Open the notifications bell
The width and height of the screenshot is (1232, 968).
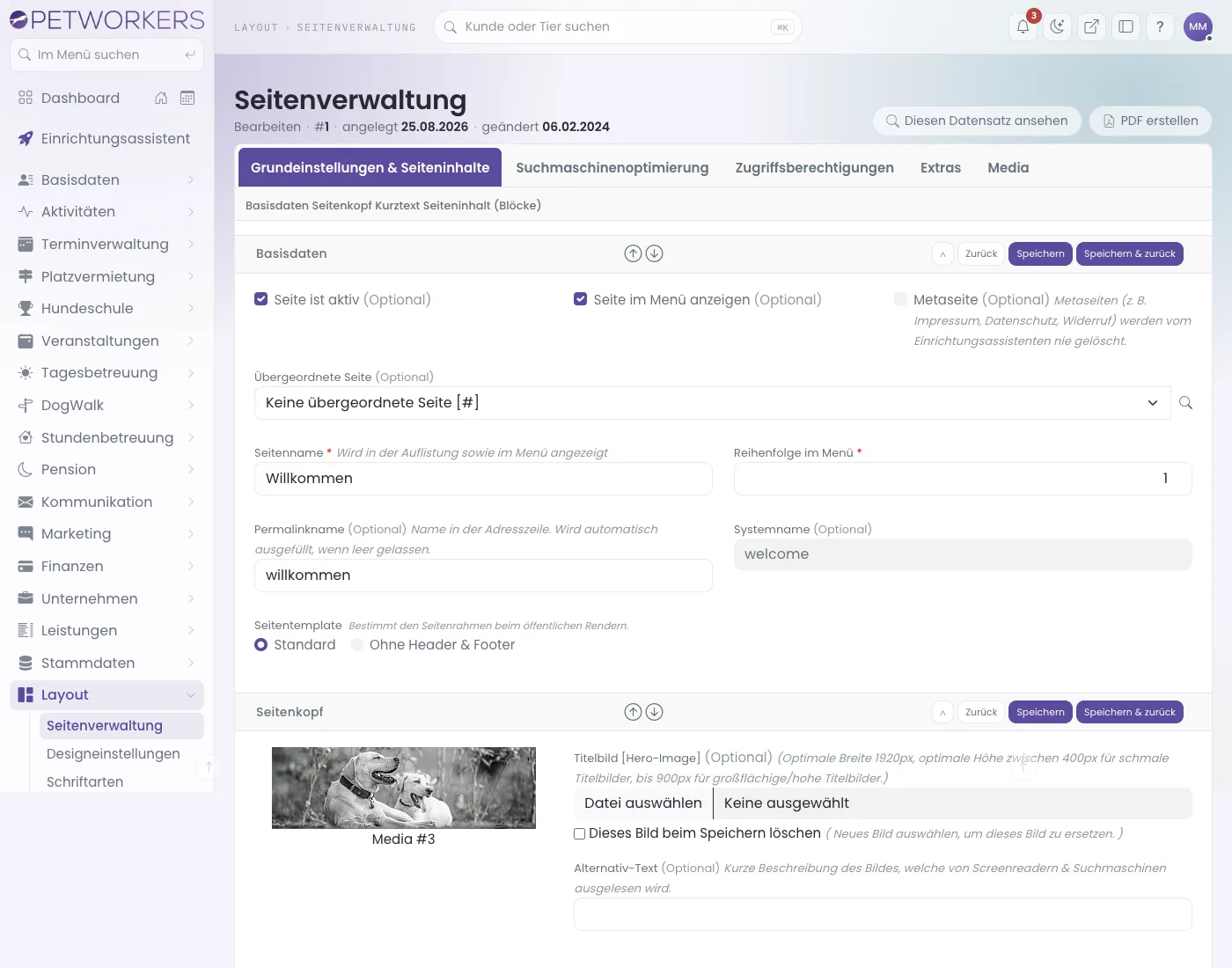1023,26
